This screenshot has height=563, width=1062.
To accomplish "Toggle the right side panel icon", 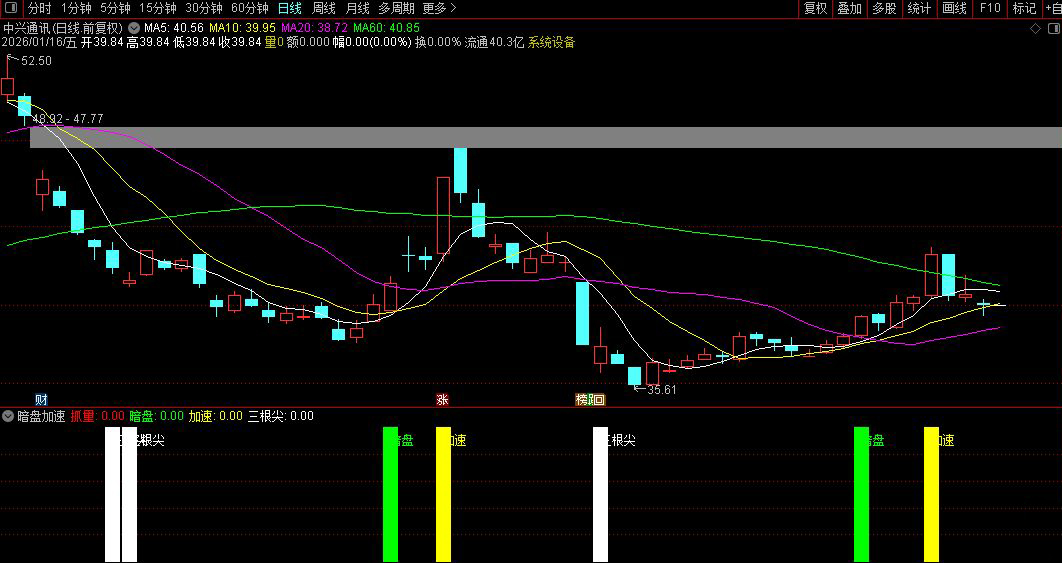I will [1054, 28].
